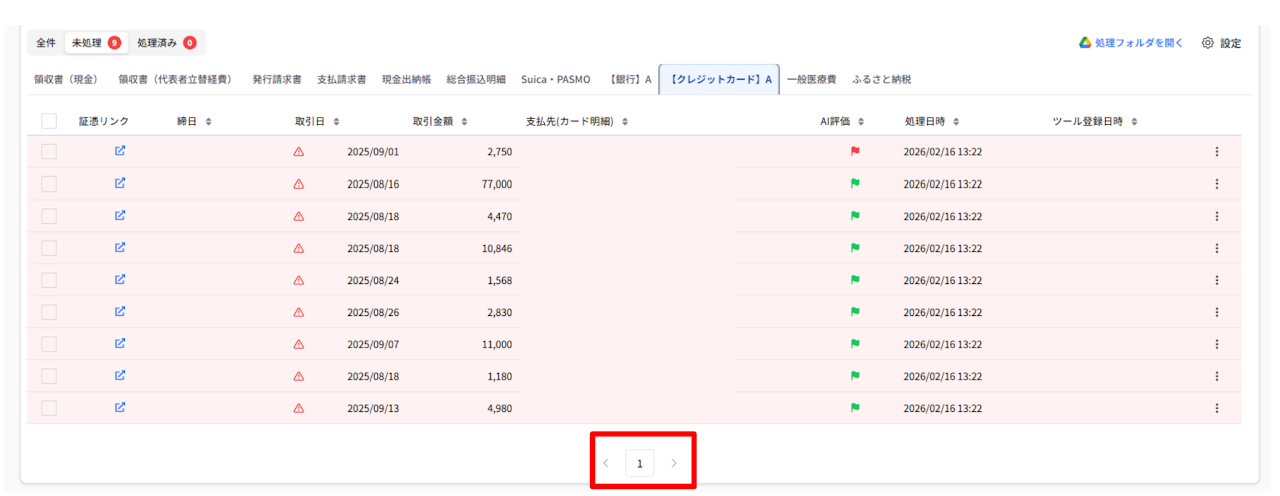Image resolution: width=1280 pixels, height=496 pixels.
Task: Open voucher link for the 2,830 row
Action: point(120,311)
